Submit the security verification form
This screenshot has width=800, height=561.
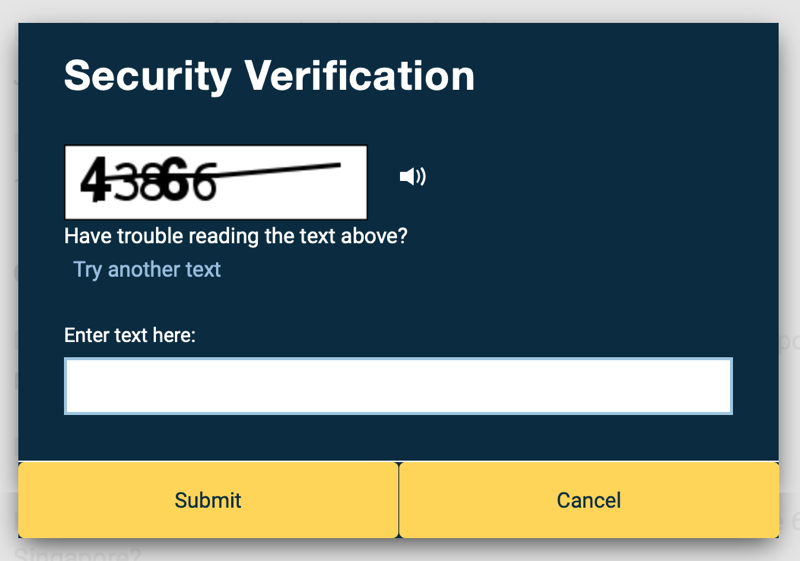tap(208, 500)
